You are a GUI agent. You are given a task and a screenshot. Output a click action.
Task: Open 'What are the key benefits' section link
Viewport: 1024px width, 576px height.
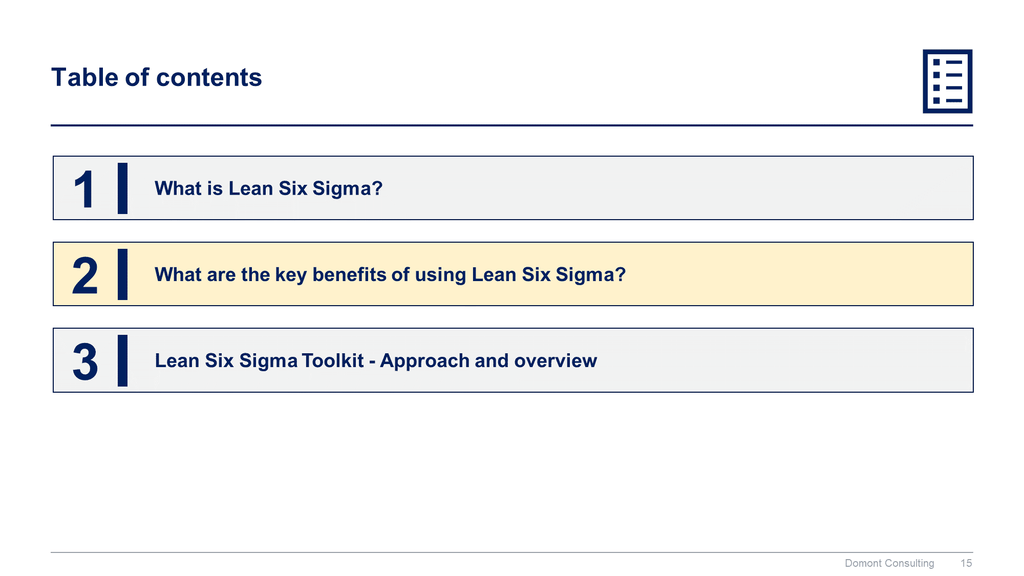click(x=390, y=274)
